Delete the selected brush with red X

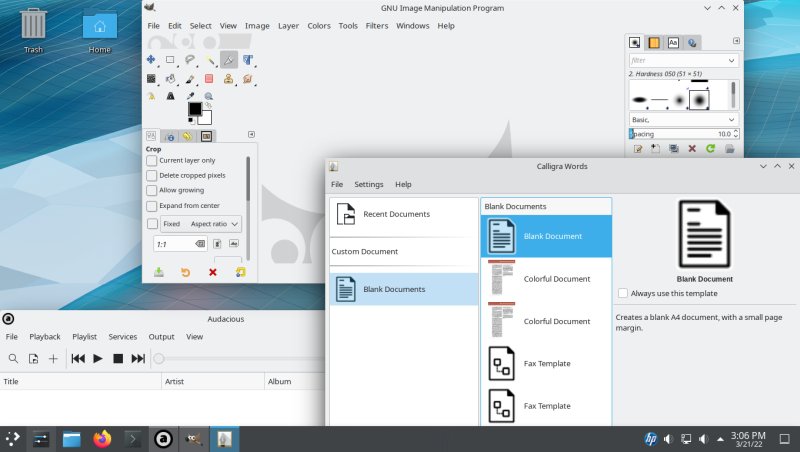691,149
